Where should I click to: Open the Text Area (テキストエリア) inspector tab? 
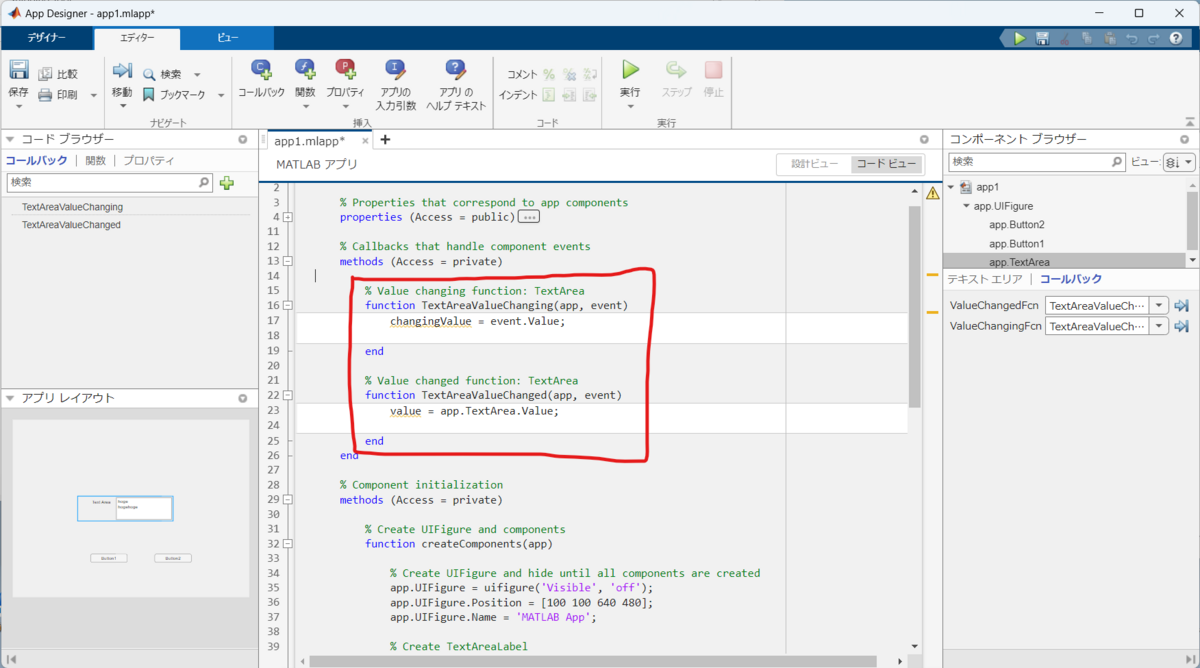tap(985, 280)
